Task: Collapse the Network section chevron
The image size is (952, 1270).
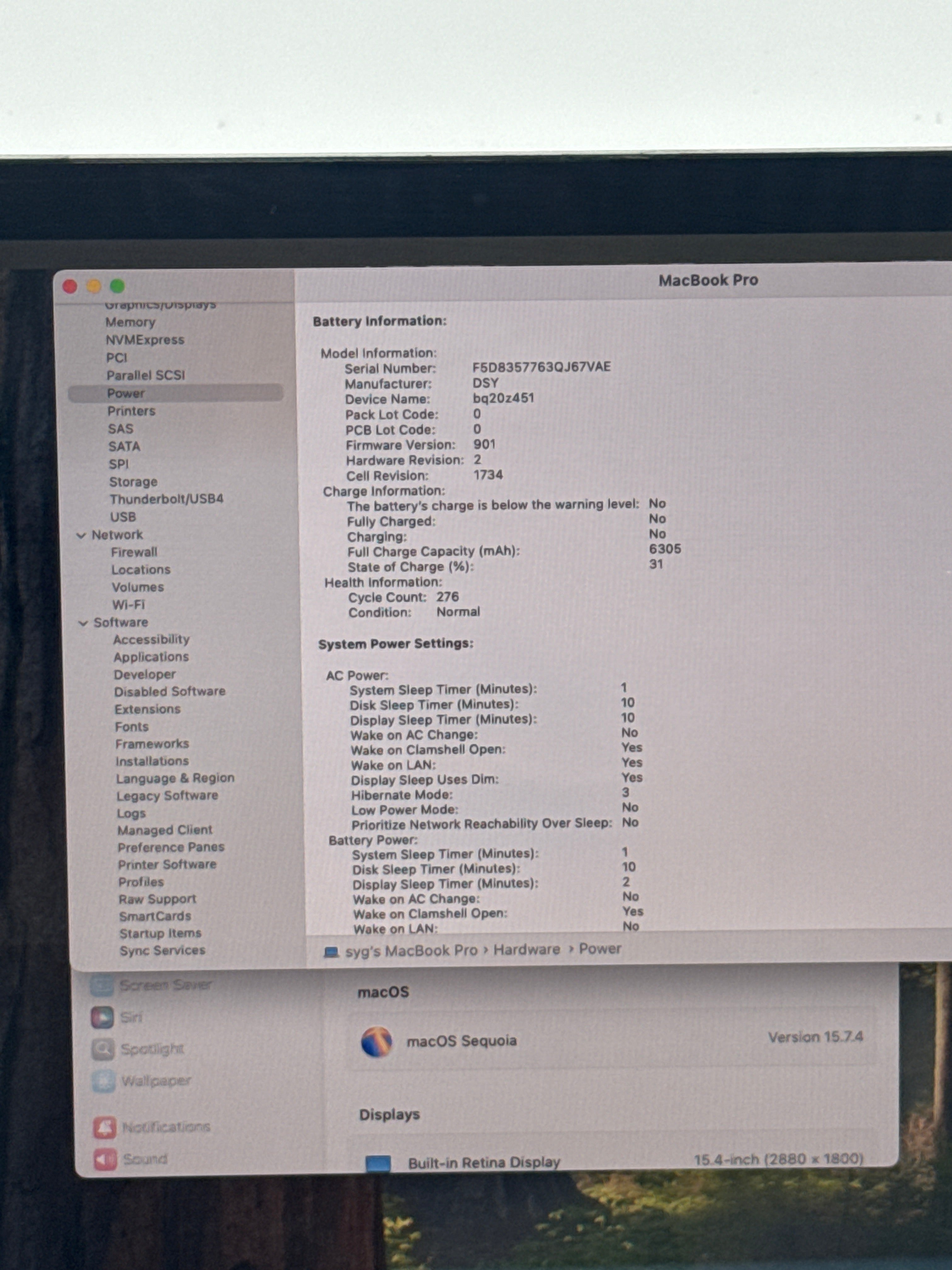Action: click(x=81, y=535)
